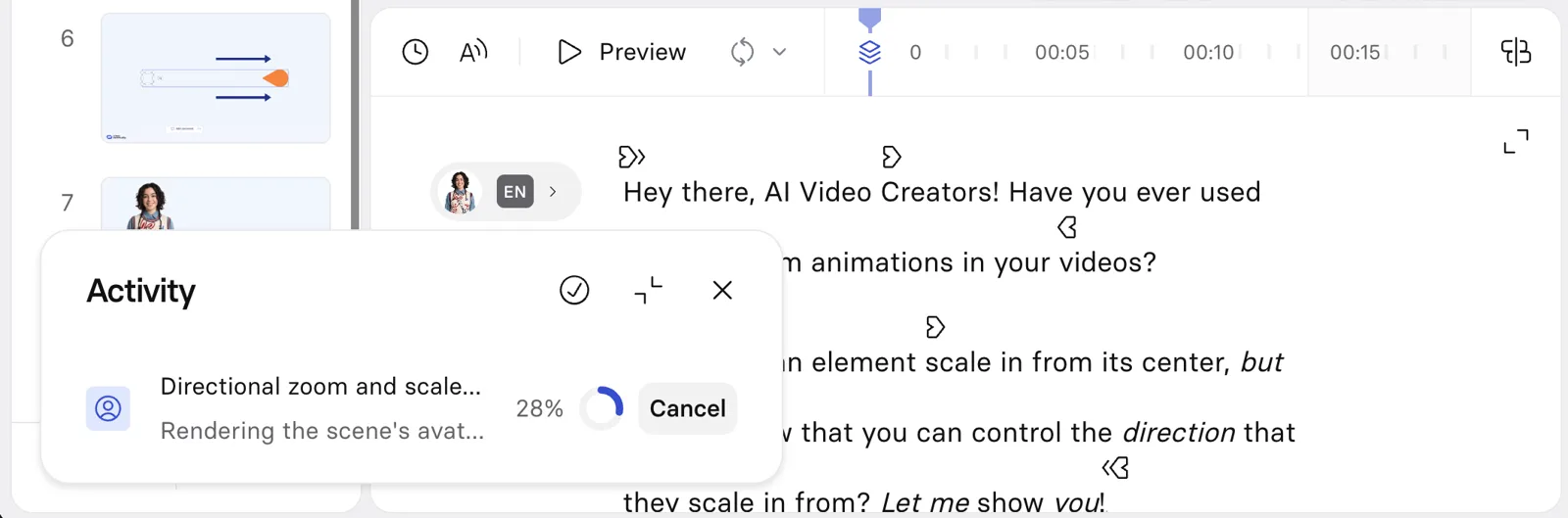1568x518 pixels.
Task: Click the timeline layers icon
Action: click(869, 52)
